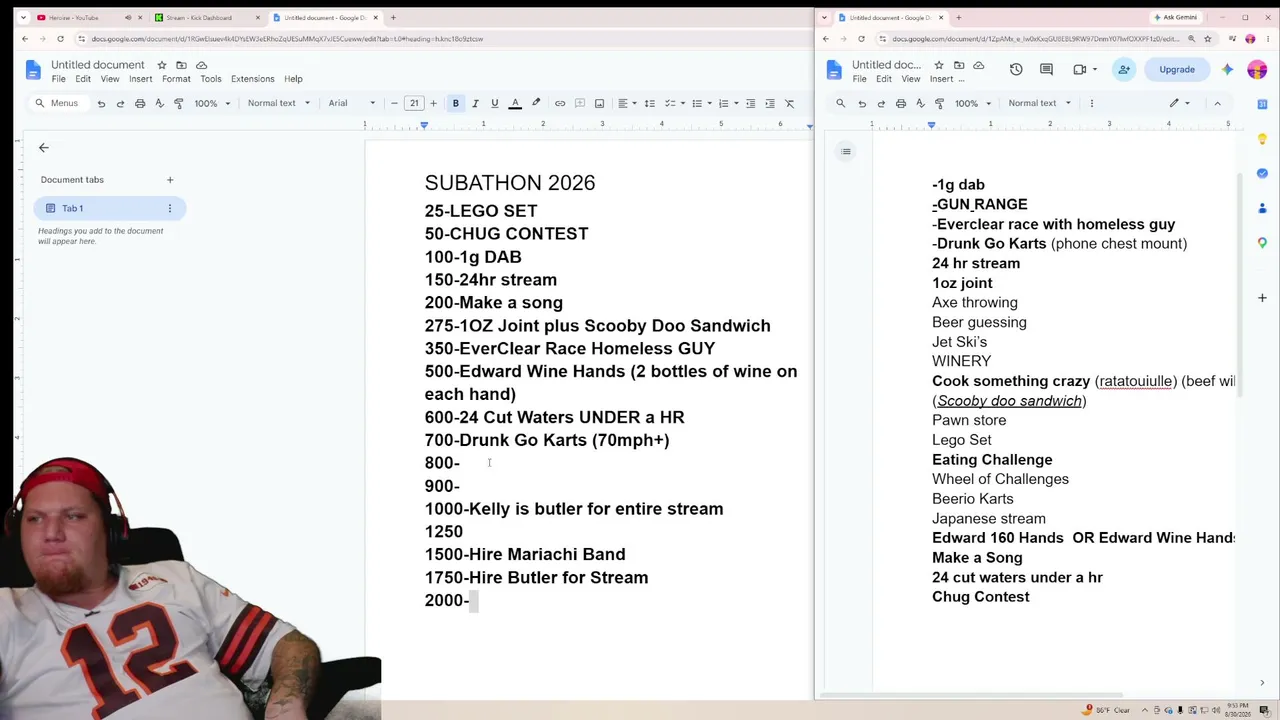Add a new document tab
Viewport: 1280px width, 720px height.
(x=170, y=180)
